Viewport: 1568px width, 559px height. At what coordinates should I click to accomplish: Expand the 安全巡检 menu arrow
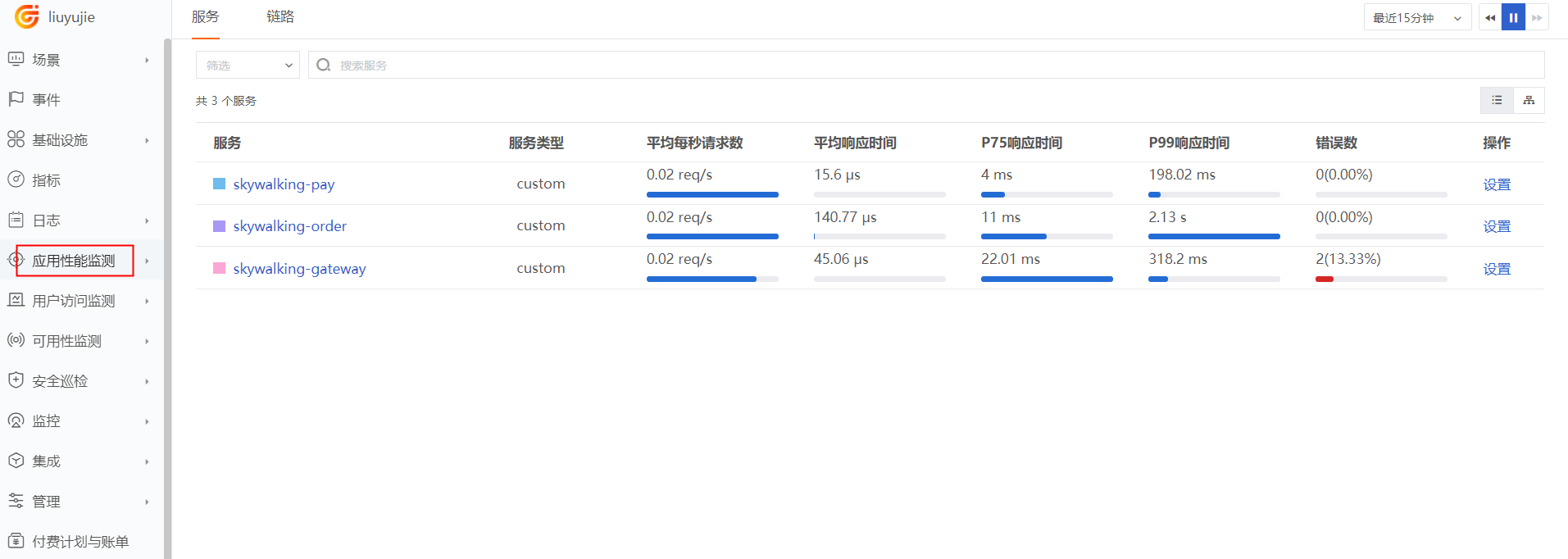[147, 381]
